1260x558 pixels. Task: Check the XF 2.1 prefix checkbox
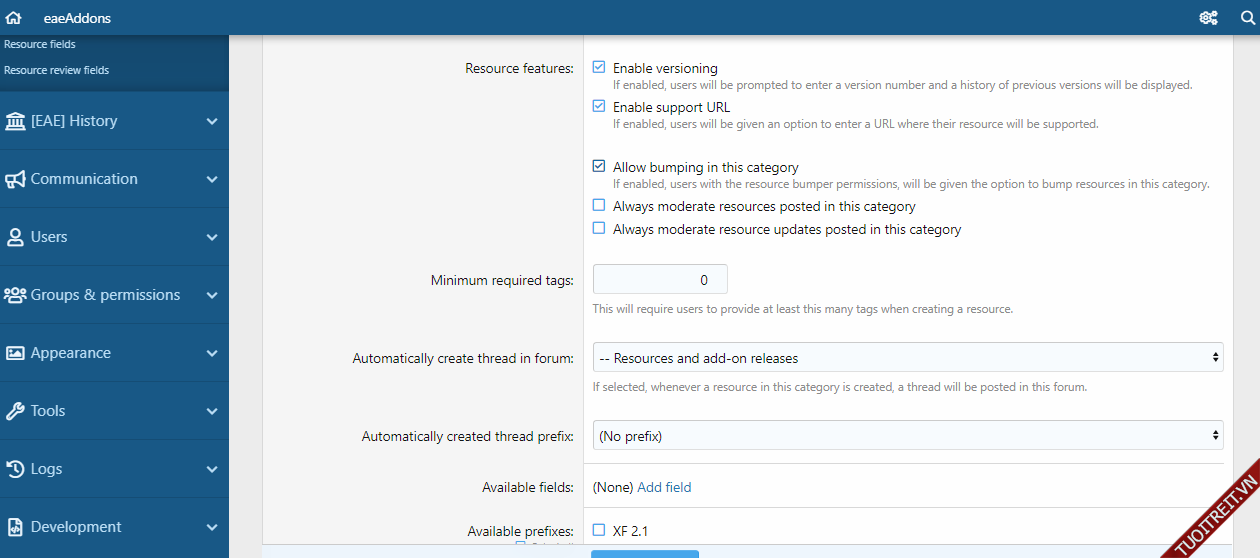click(599, 530)
